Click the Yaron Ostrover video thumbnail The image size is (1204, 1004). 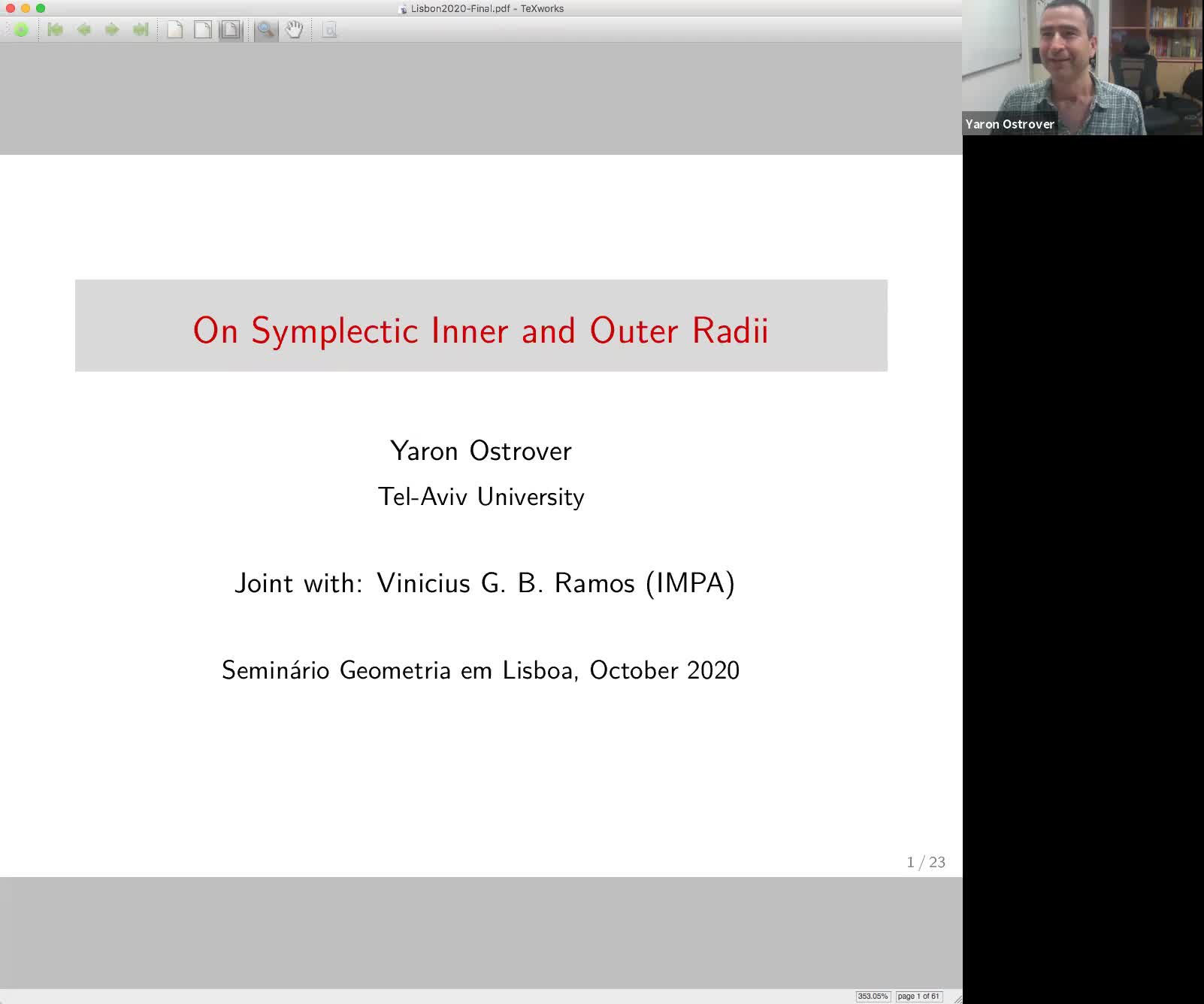(x=1083, y=68)
